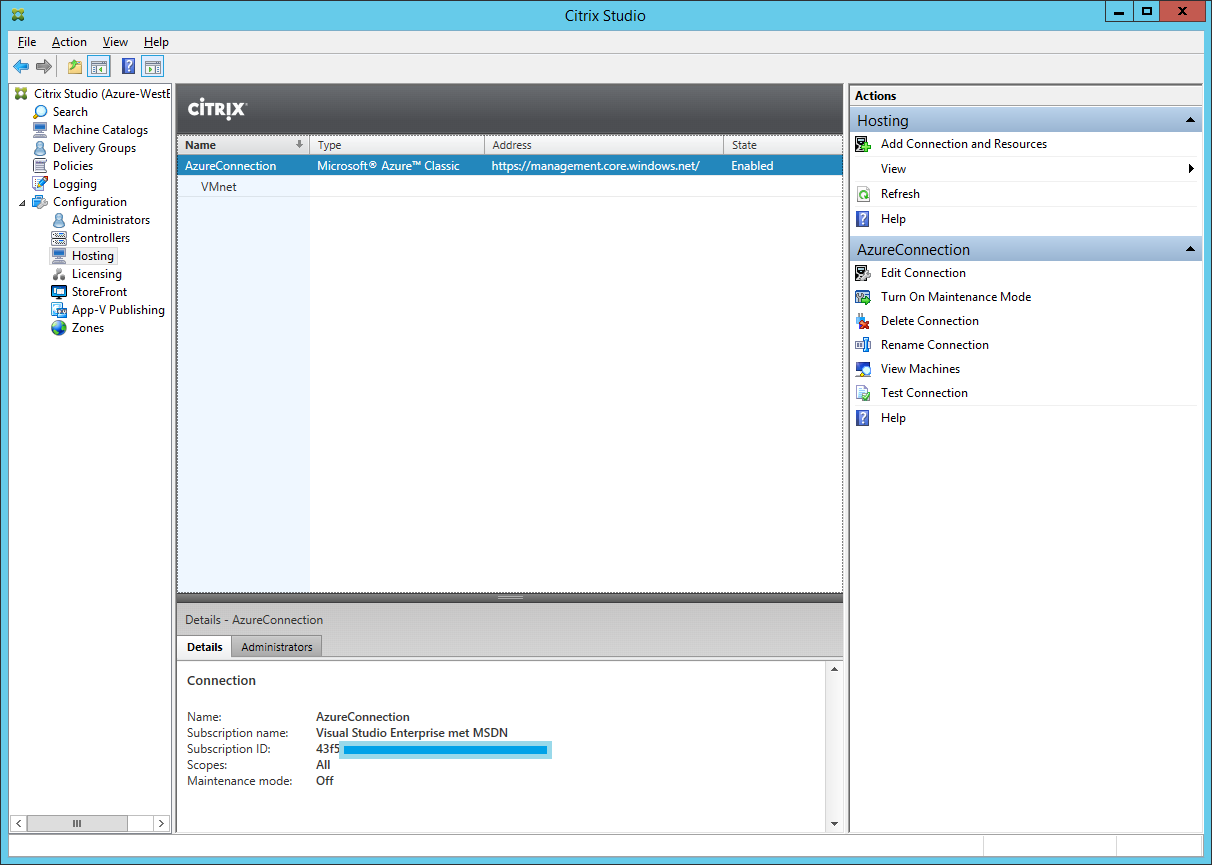Open the Citrix Studio title bar system icon
Viewport: 1212px width, 865px height.
click(x=18, y=15)
